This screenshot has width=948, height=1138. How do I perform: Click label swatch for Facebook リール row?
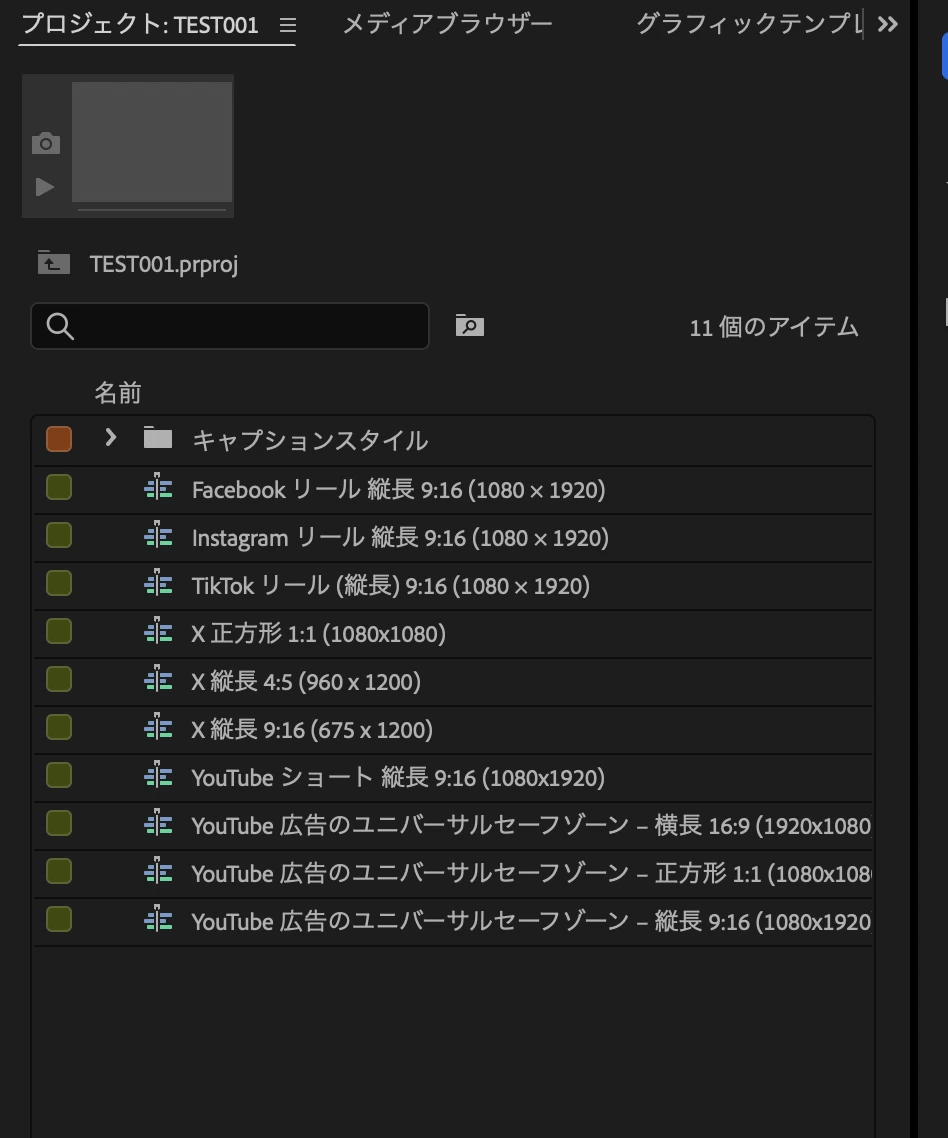coord(59,488)
